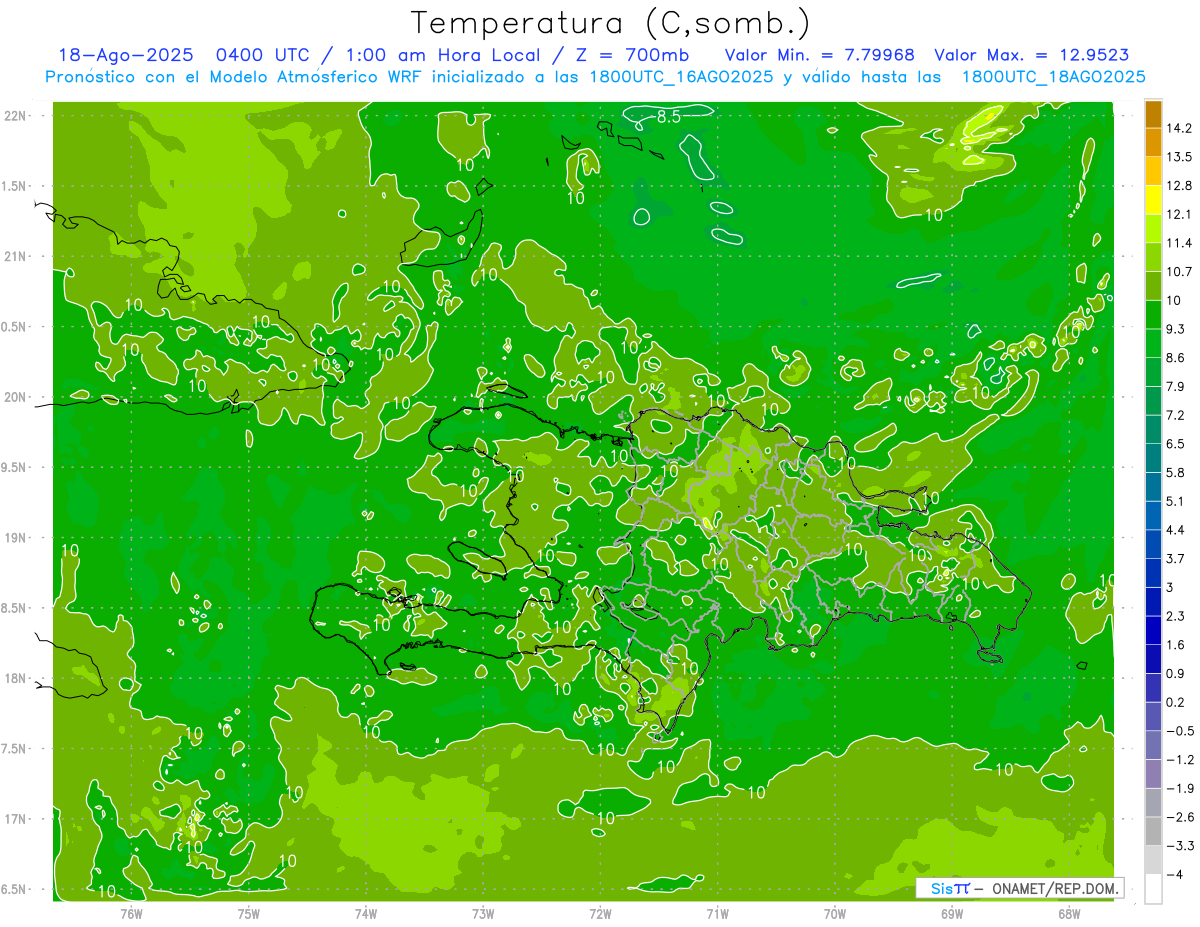Click the '20N' latitude label
This screenshot has width=1200, height=927.
pyautogui.click(x=16, y=397)
